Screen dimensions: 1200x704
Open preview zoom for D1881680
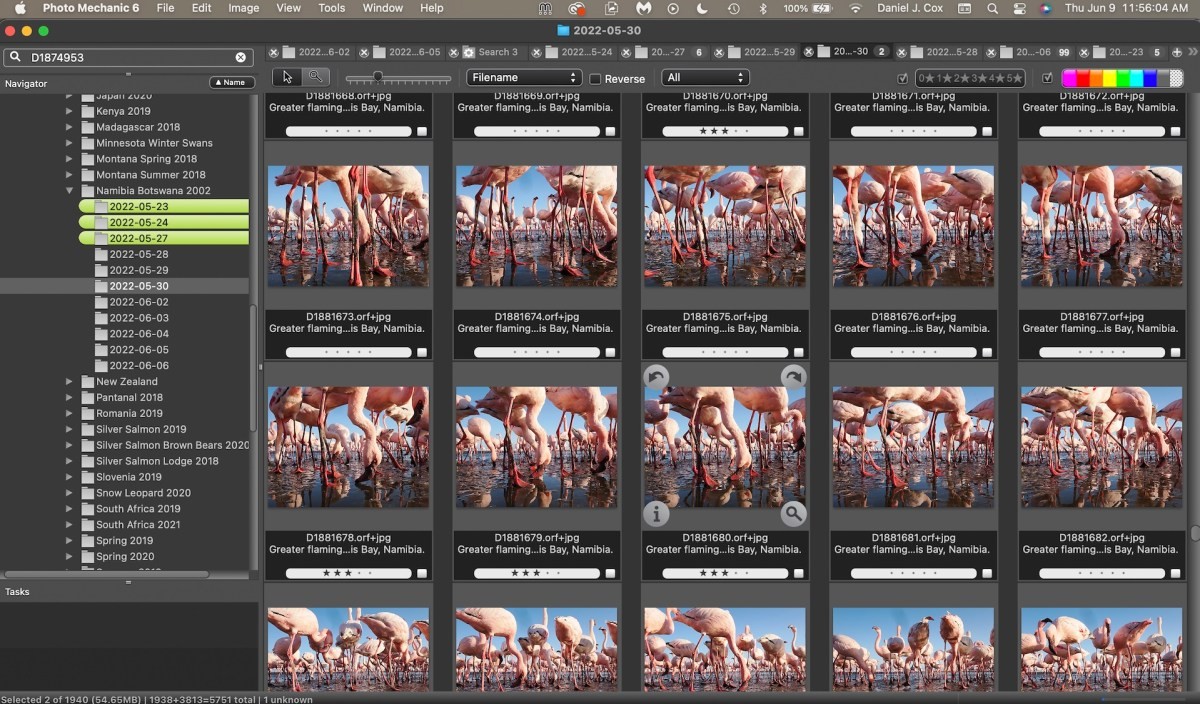[x=793, y=514]
